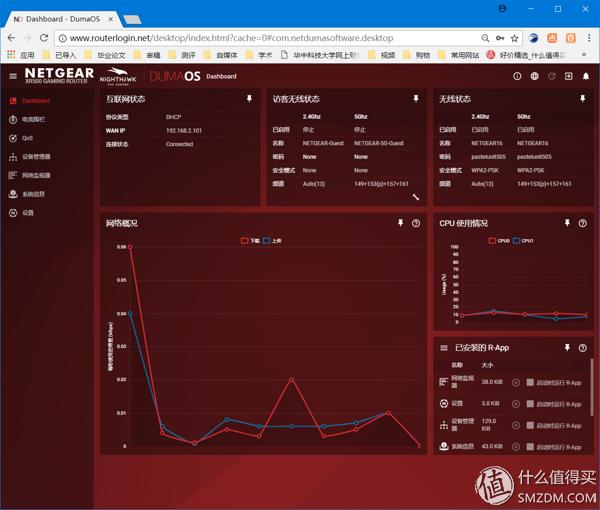Open the 常用网站 bookmarks folder
The image size is (600, 510).
[458, 55]
